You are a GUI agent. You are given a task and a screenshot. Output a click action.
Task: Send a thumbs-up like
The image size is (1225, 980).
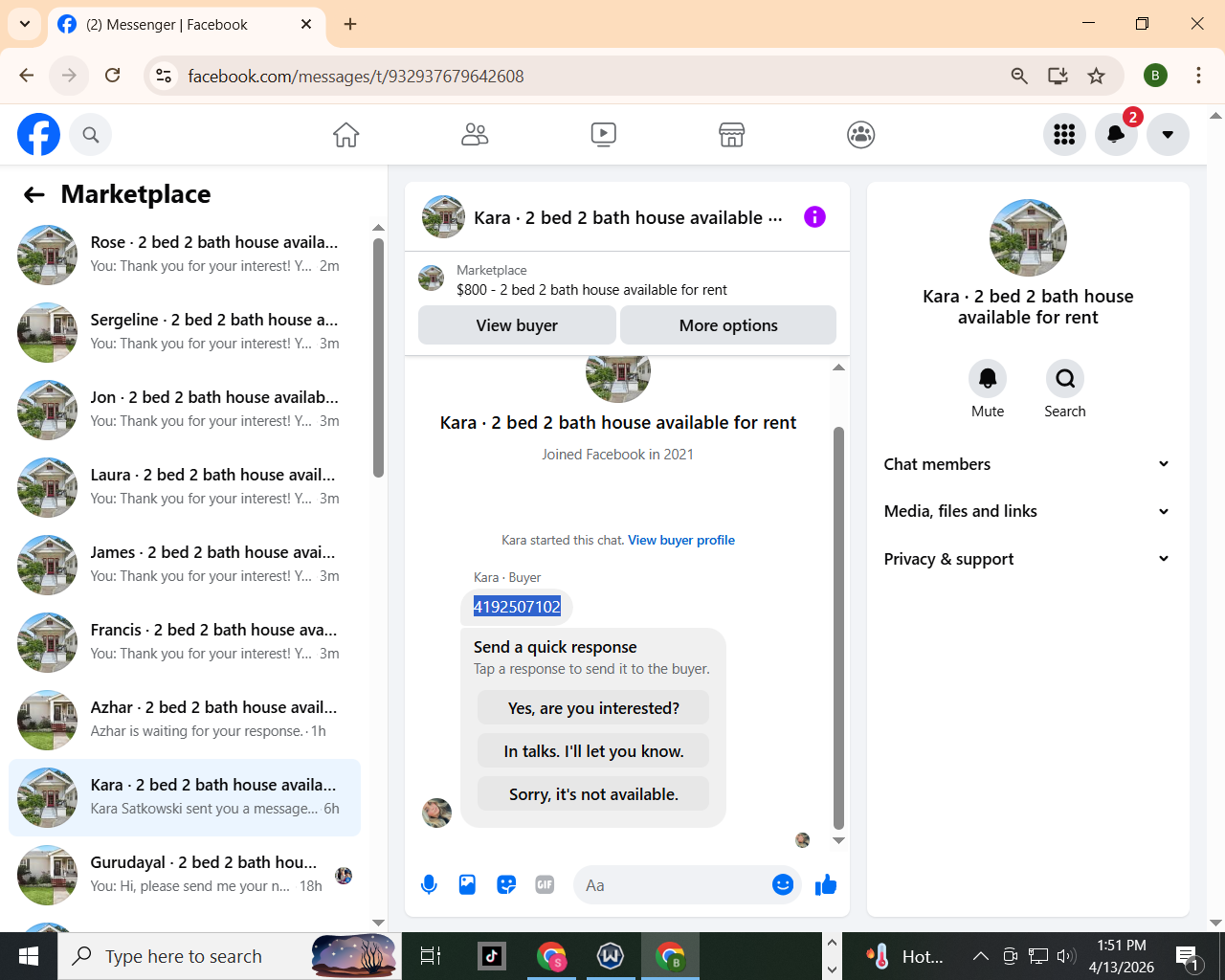[826, 885]
